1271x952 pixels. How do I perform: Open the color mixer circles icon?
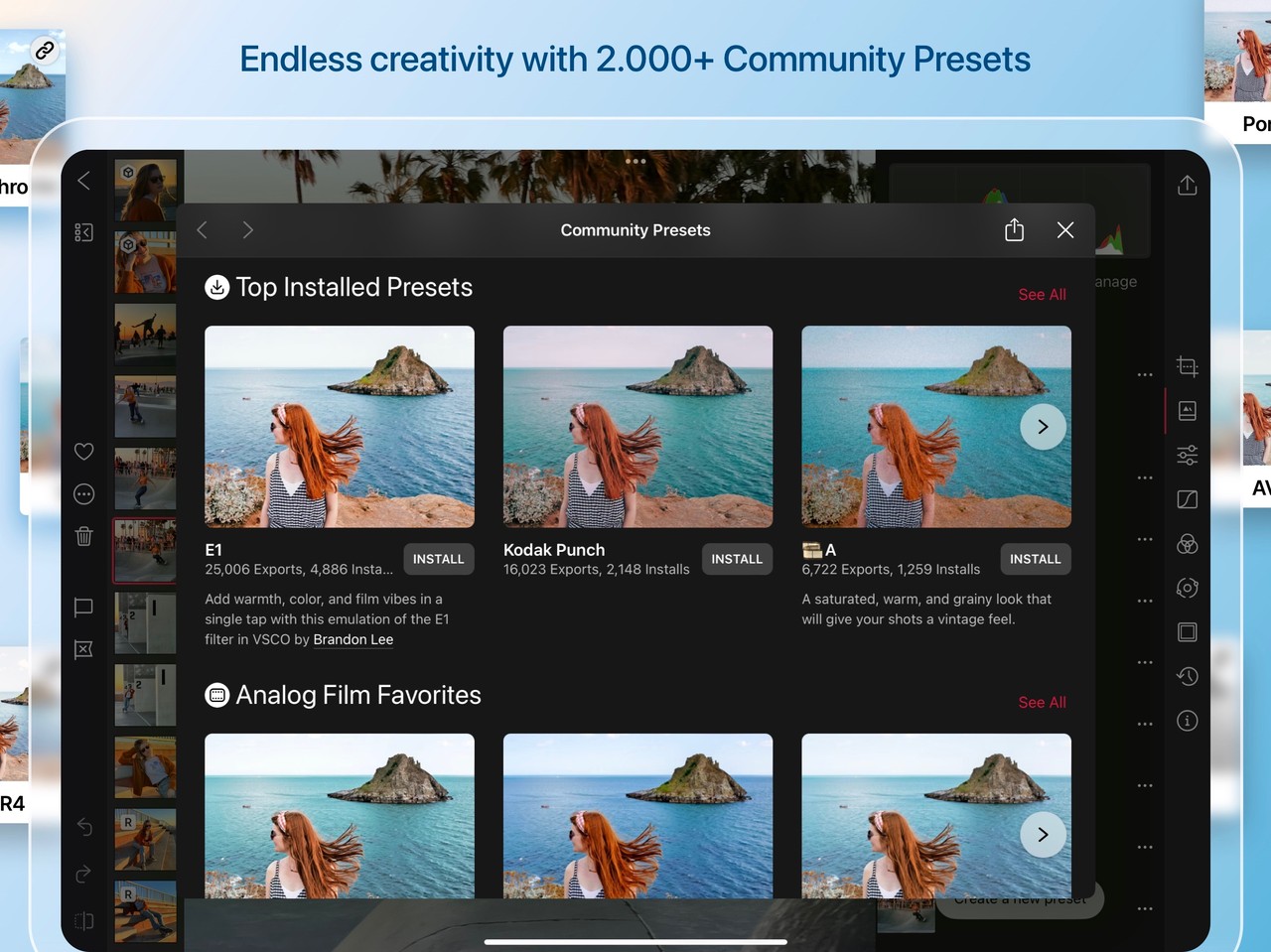click(1188, 544)
